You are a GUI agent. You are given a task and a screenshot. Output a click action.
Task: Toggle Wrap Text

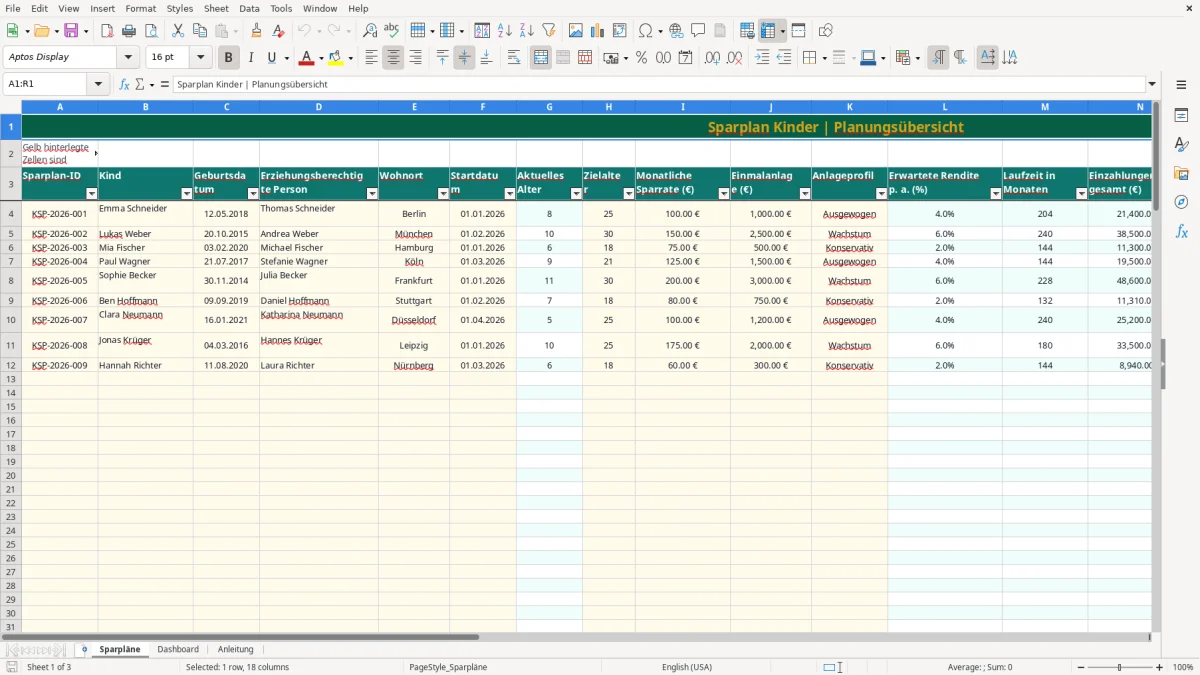(514, 58)
